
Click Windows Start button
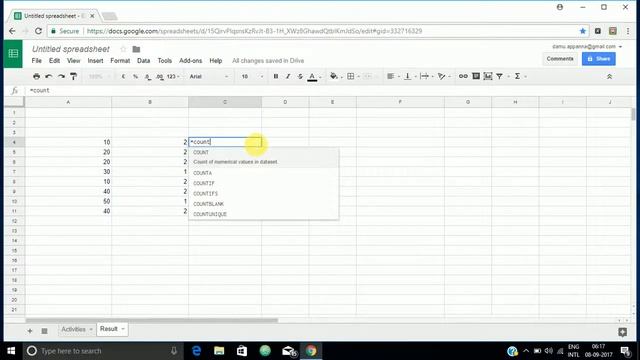pos(11,351)
